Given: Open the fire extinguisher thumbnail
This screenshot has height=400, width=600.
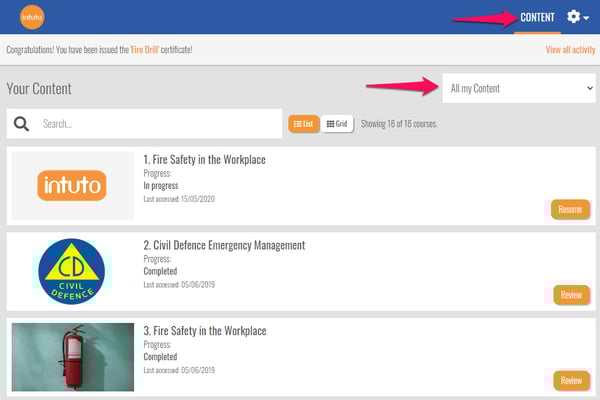Looking at the screenshot, I should click(x=73, y=357).
